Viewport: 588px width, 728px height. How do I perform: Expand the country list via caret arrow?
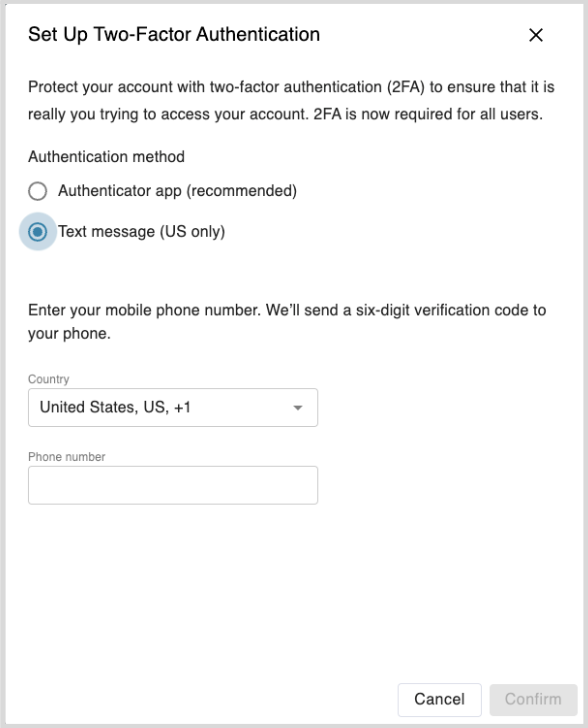coord(298,408)
